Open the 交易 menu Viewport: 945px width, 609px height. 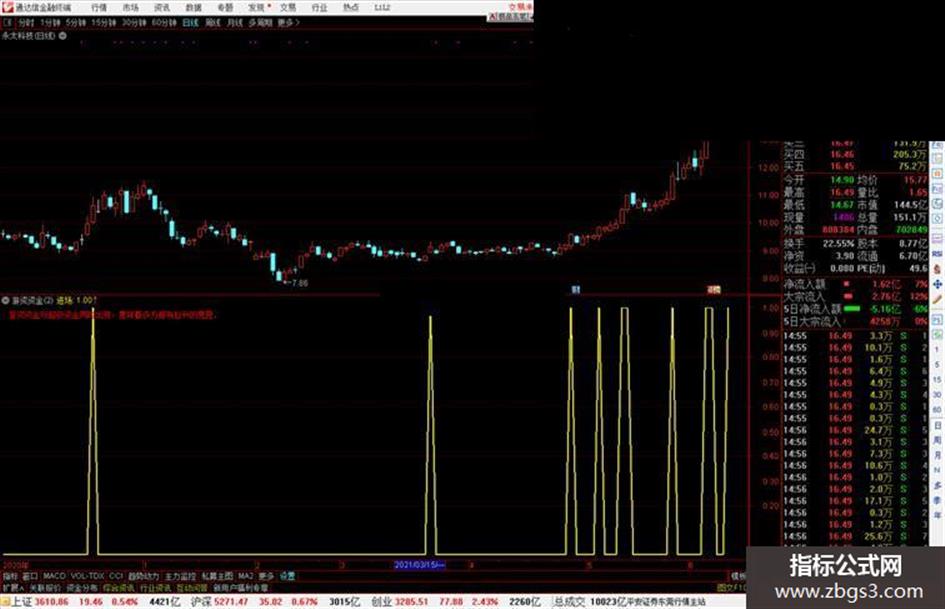pos(288,7)
